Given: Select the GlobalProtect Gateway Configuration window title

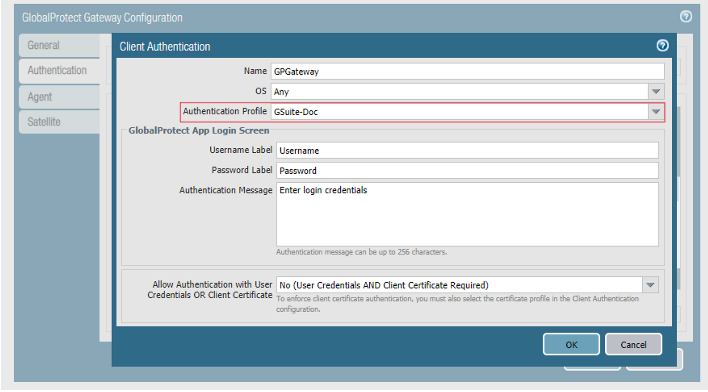Looking at the screenshot, I should (102, 18).
